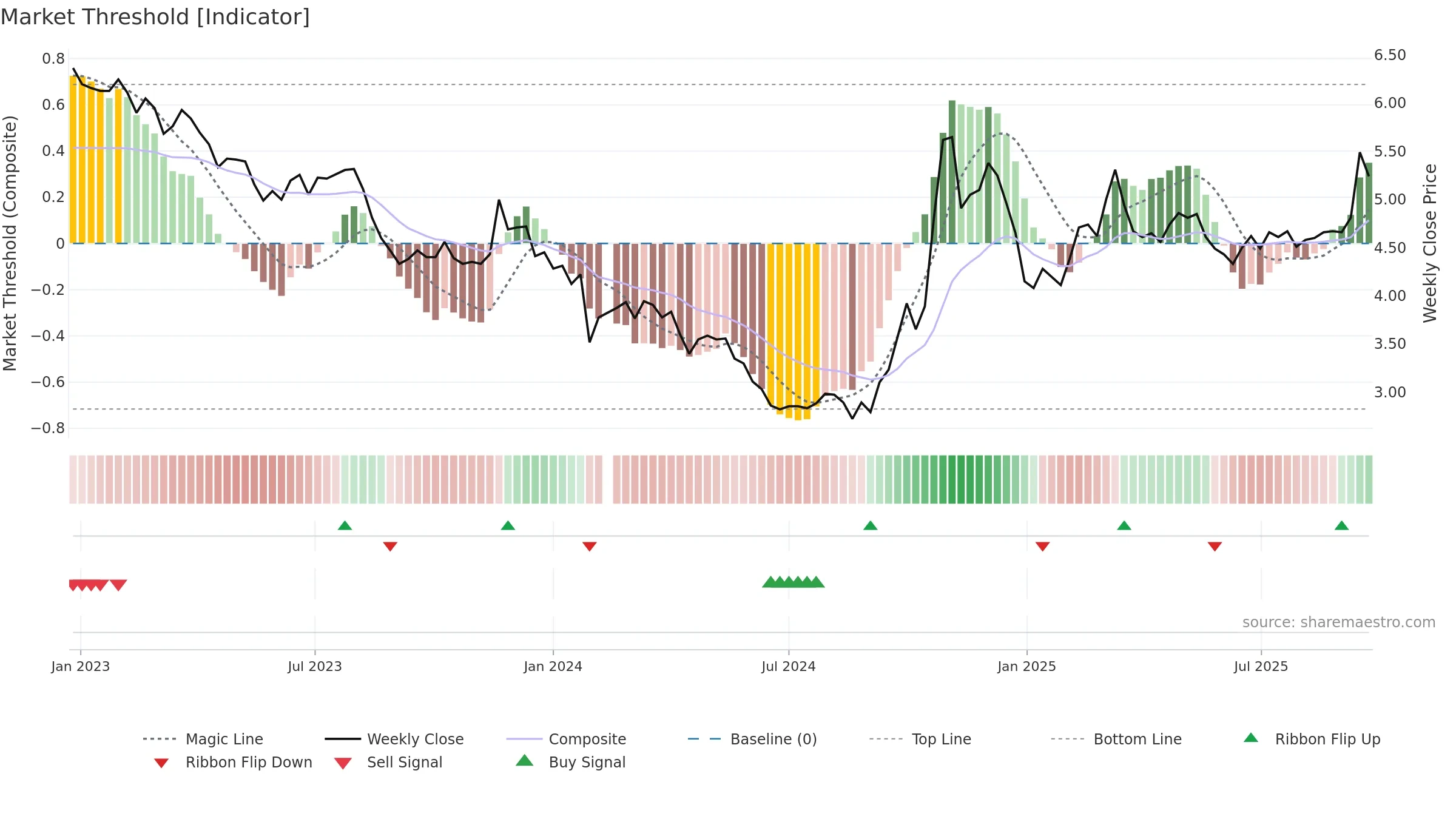Click the 0.2 tick on the left axis

pos(53,197)
